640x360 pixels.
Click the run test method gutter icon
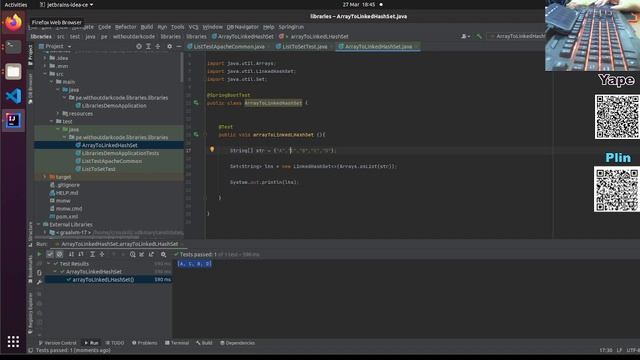196,134
